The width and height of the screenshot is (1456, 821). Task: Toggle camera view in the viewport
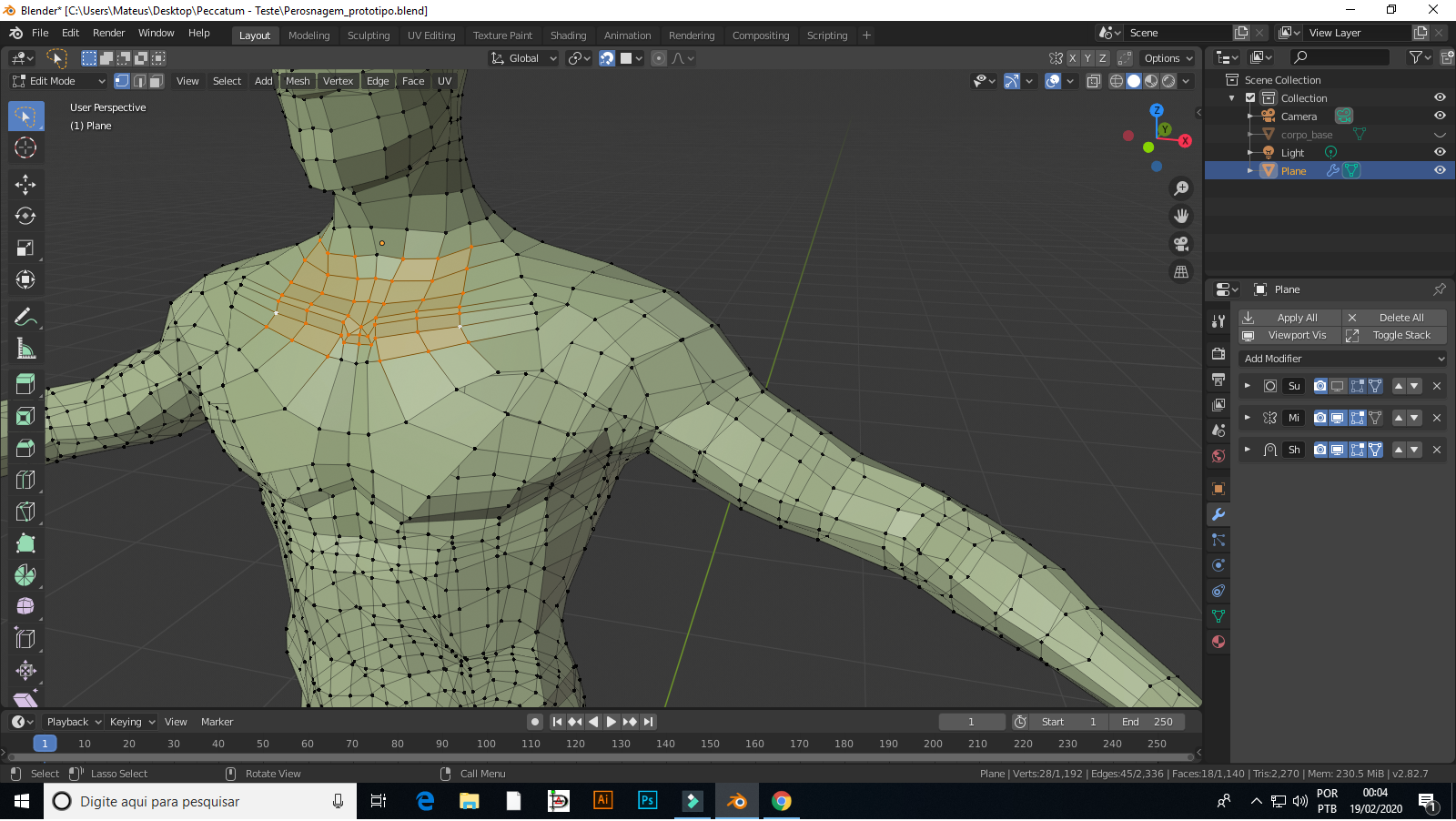coord(1181,244)
